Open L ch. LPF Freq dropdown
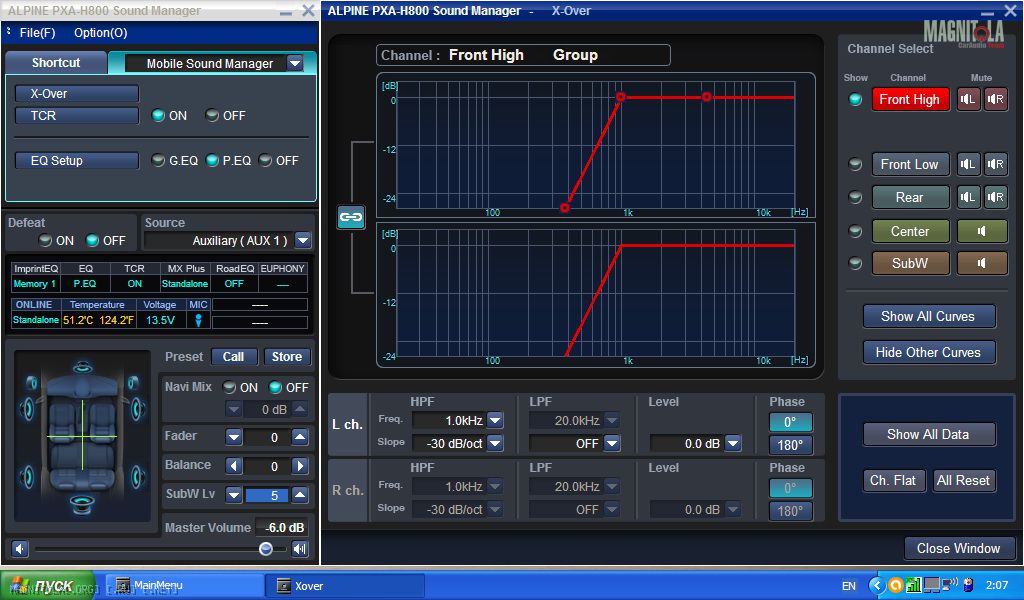The image size is (1024, 600). (611, 420)
